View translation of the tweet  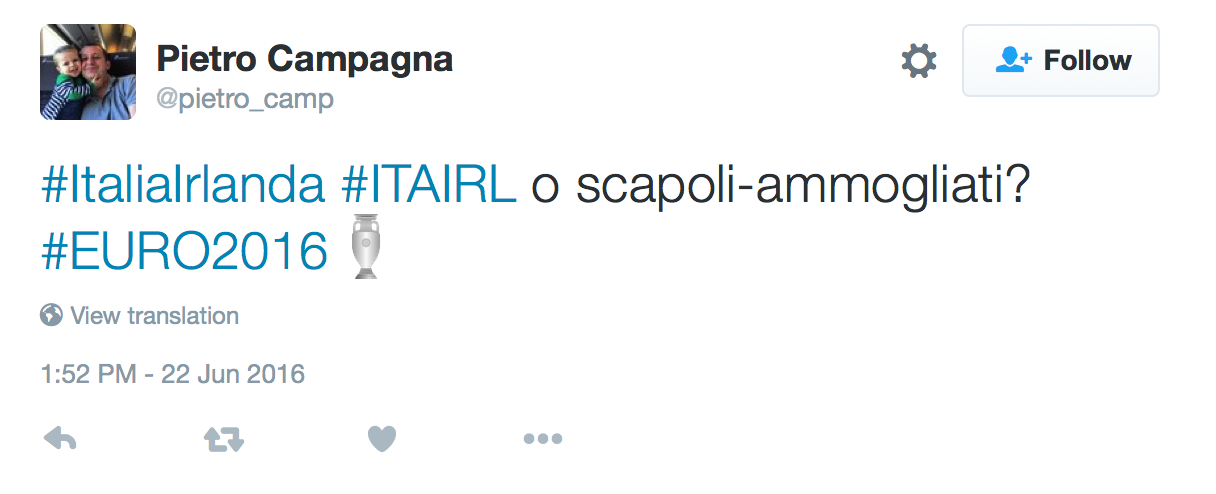point(154,316)
